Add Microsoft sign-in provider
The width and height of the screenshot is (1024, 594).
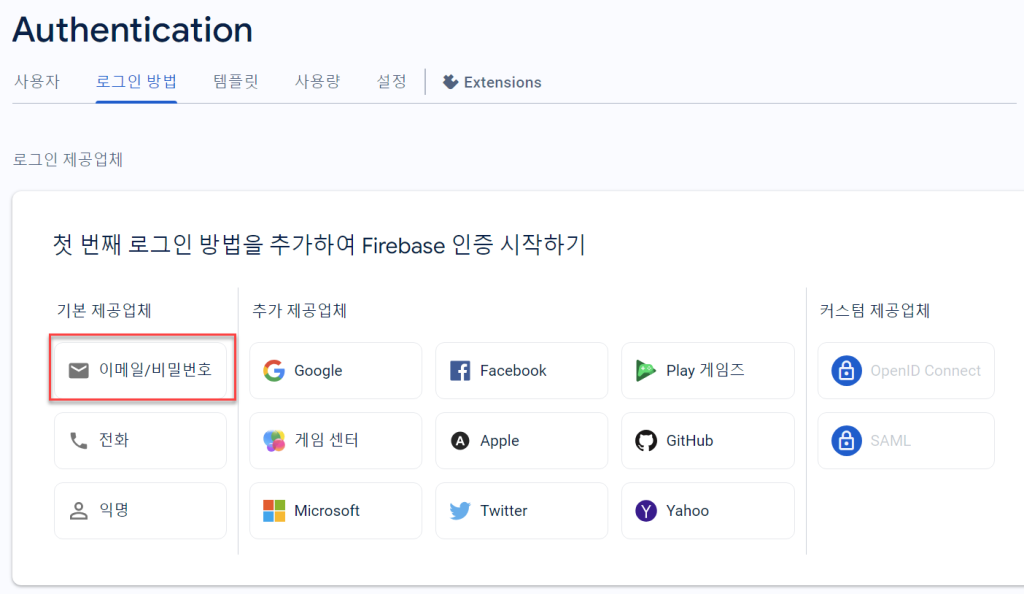point(336,510)
